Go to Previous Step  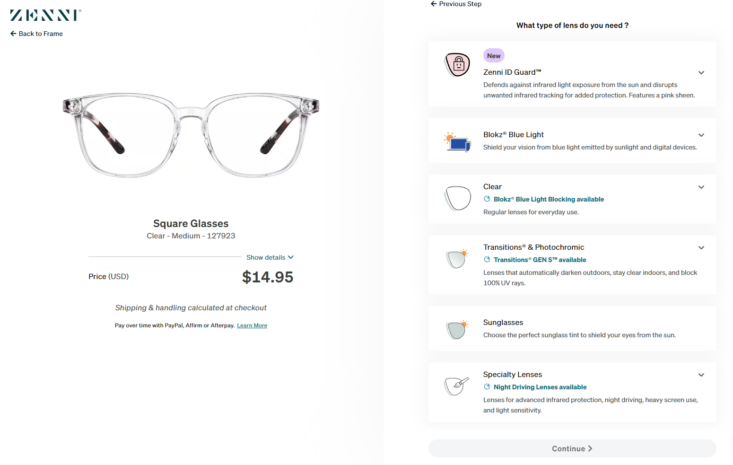[456, 4]
